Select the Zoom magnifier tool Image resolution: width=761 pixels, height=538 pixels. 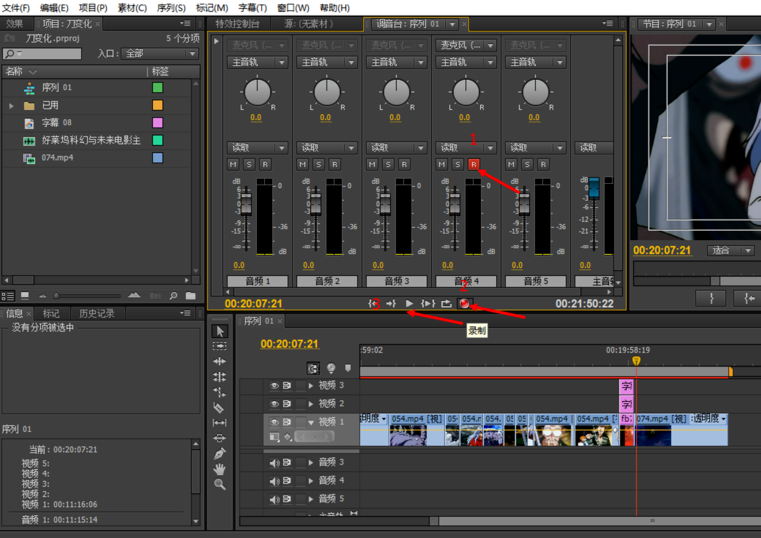tap(220, 484)
